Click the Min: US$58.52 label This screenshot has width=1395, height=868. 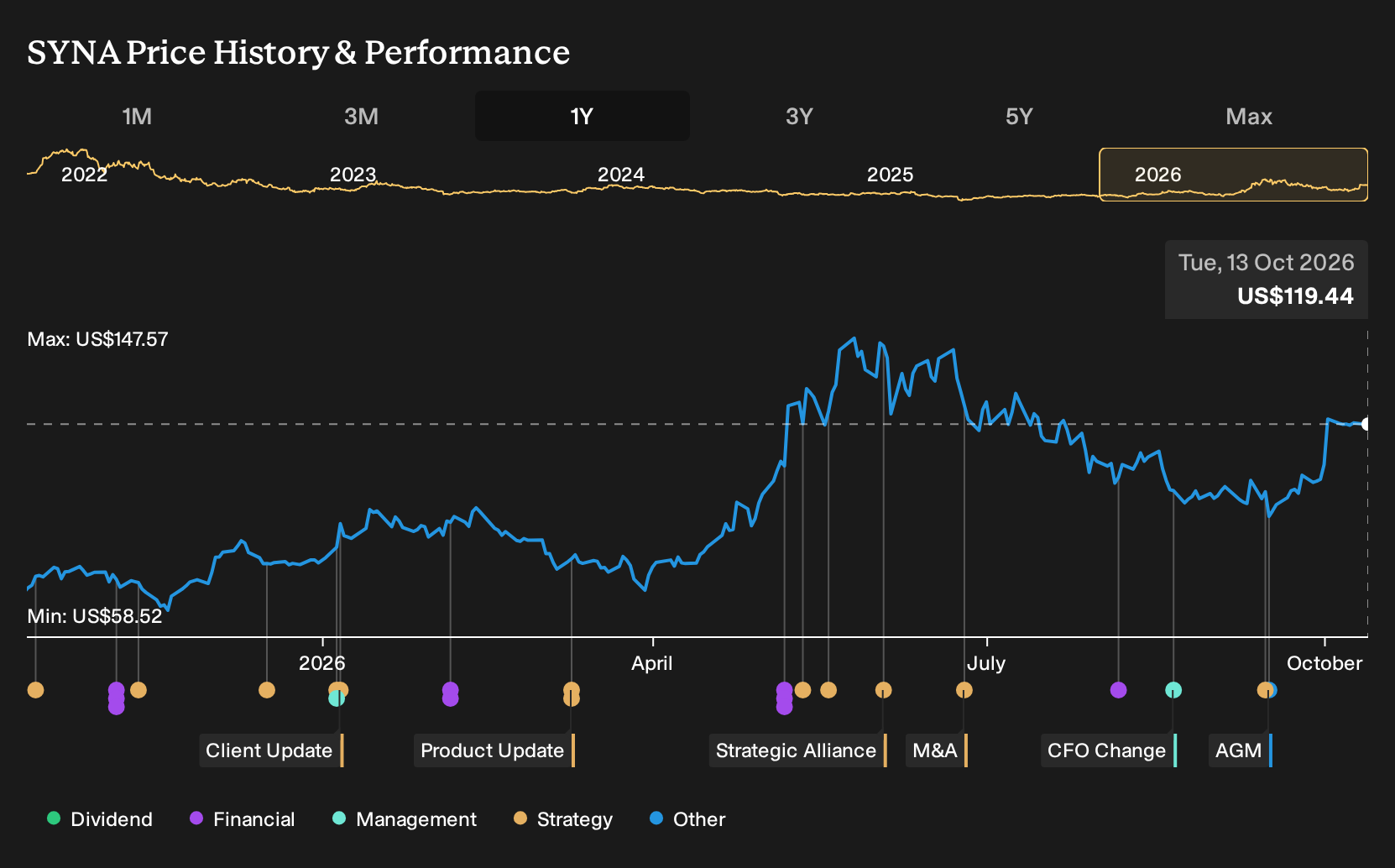95,616
